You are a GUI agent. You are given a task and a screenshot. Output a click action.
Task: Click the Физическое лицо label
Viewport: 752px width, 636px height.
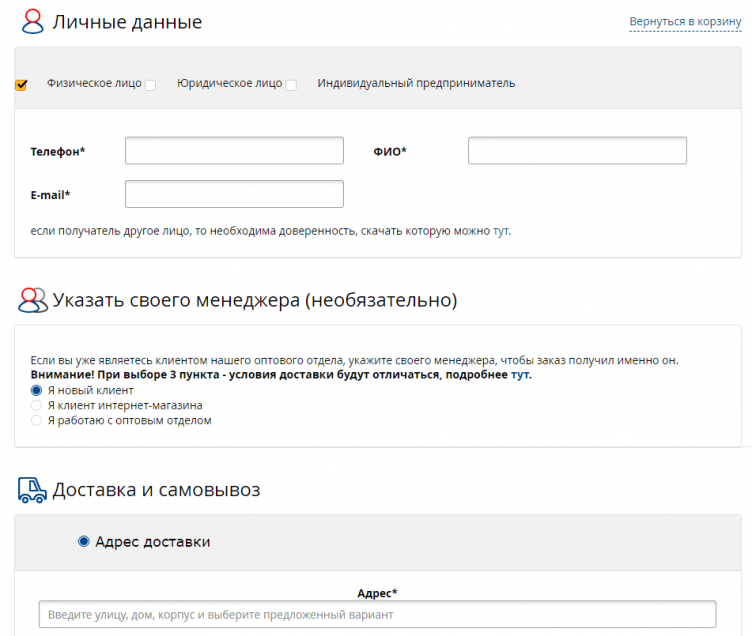[x=94, y=83]
